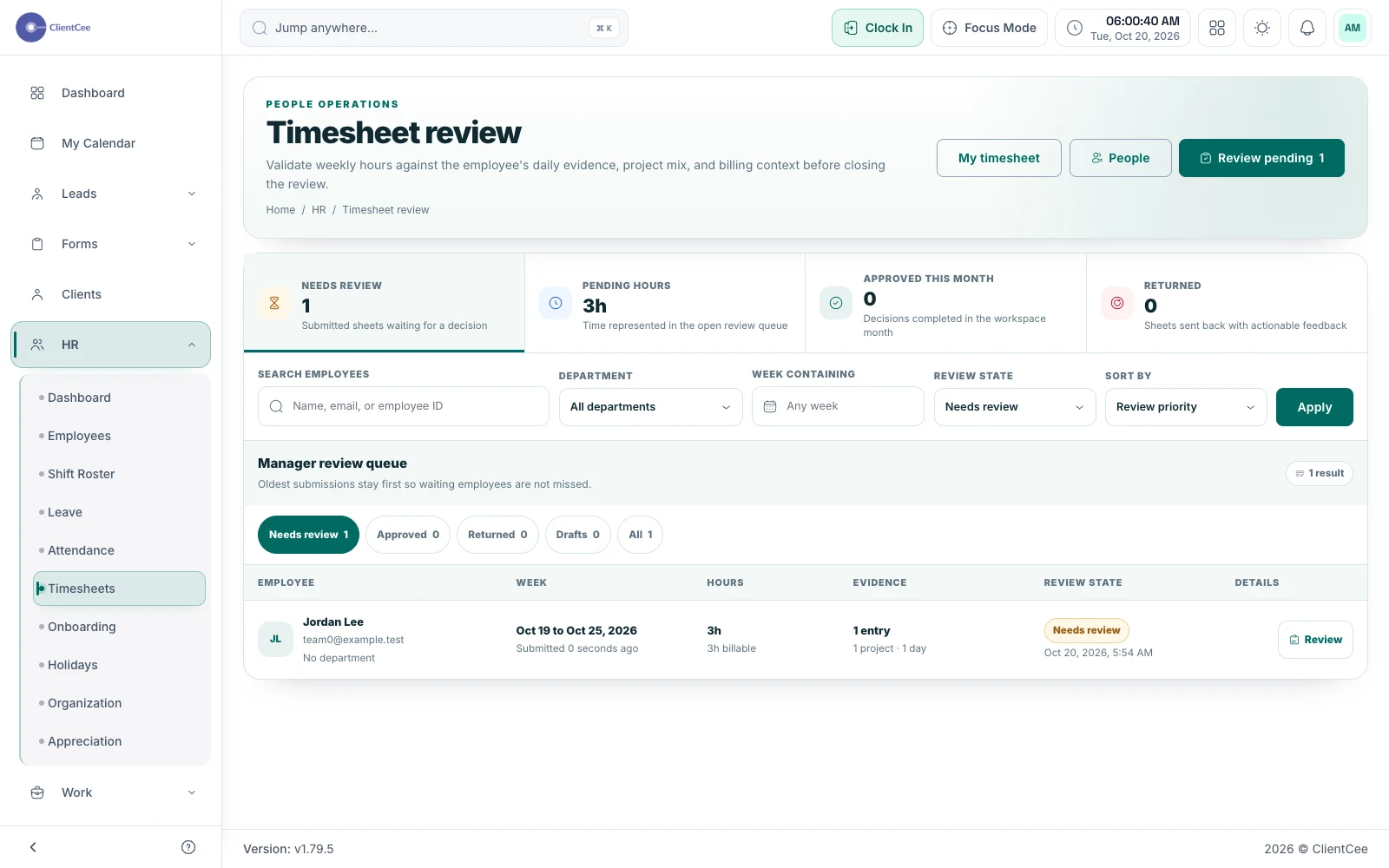The image size is (1389, 868).
Task: Click the clock icon beside the time
Action: pos(1075,28)
